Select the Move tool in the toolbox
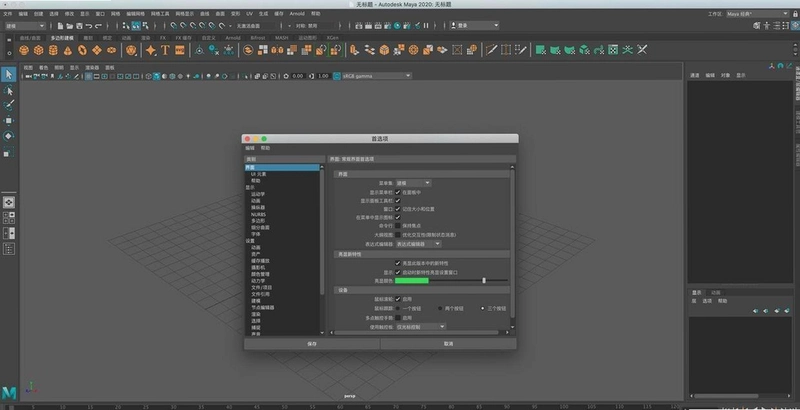This screenshot has width=800, height=410. pyautogui.click(x=9, y=120)
